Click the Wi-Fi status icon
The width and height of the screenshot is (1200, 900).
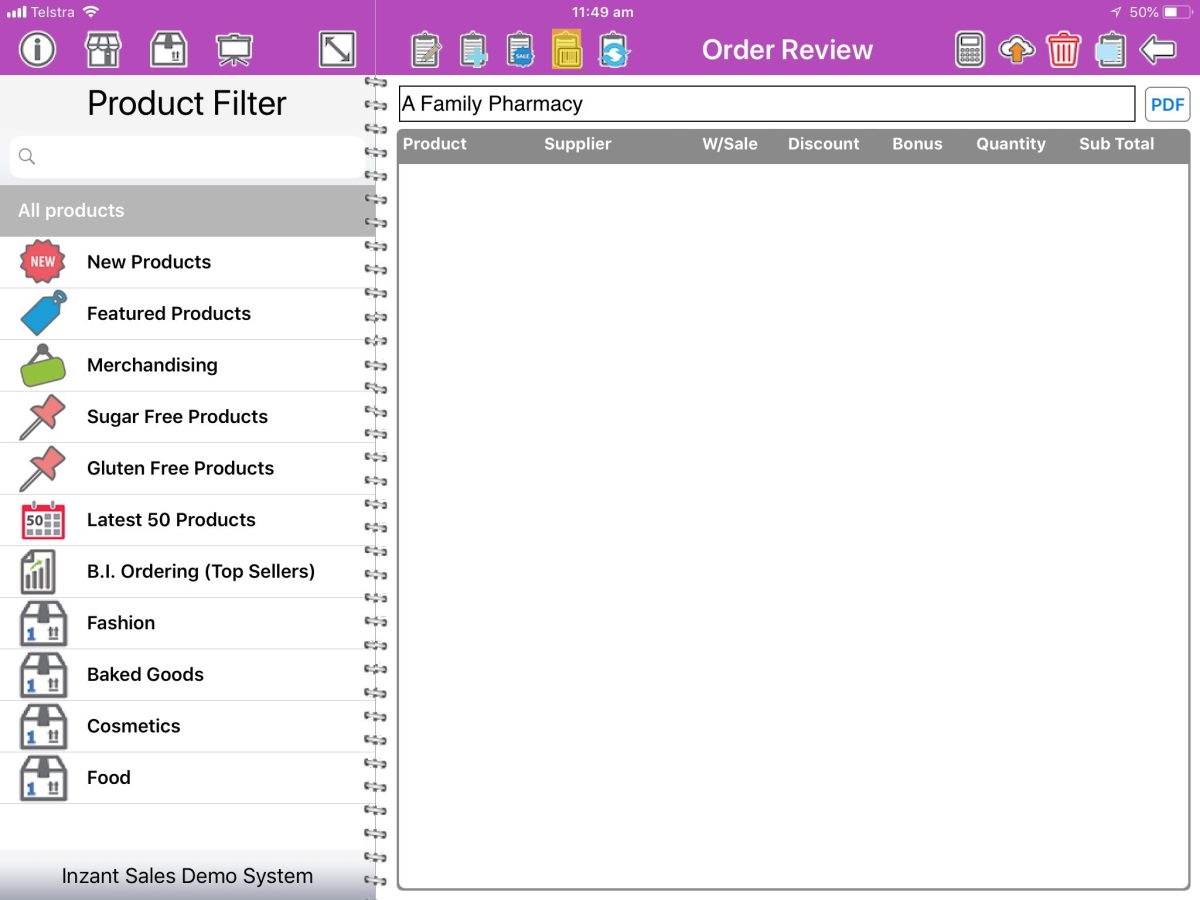point(91,12)
